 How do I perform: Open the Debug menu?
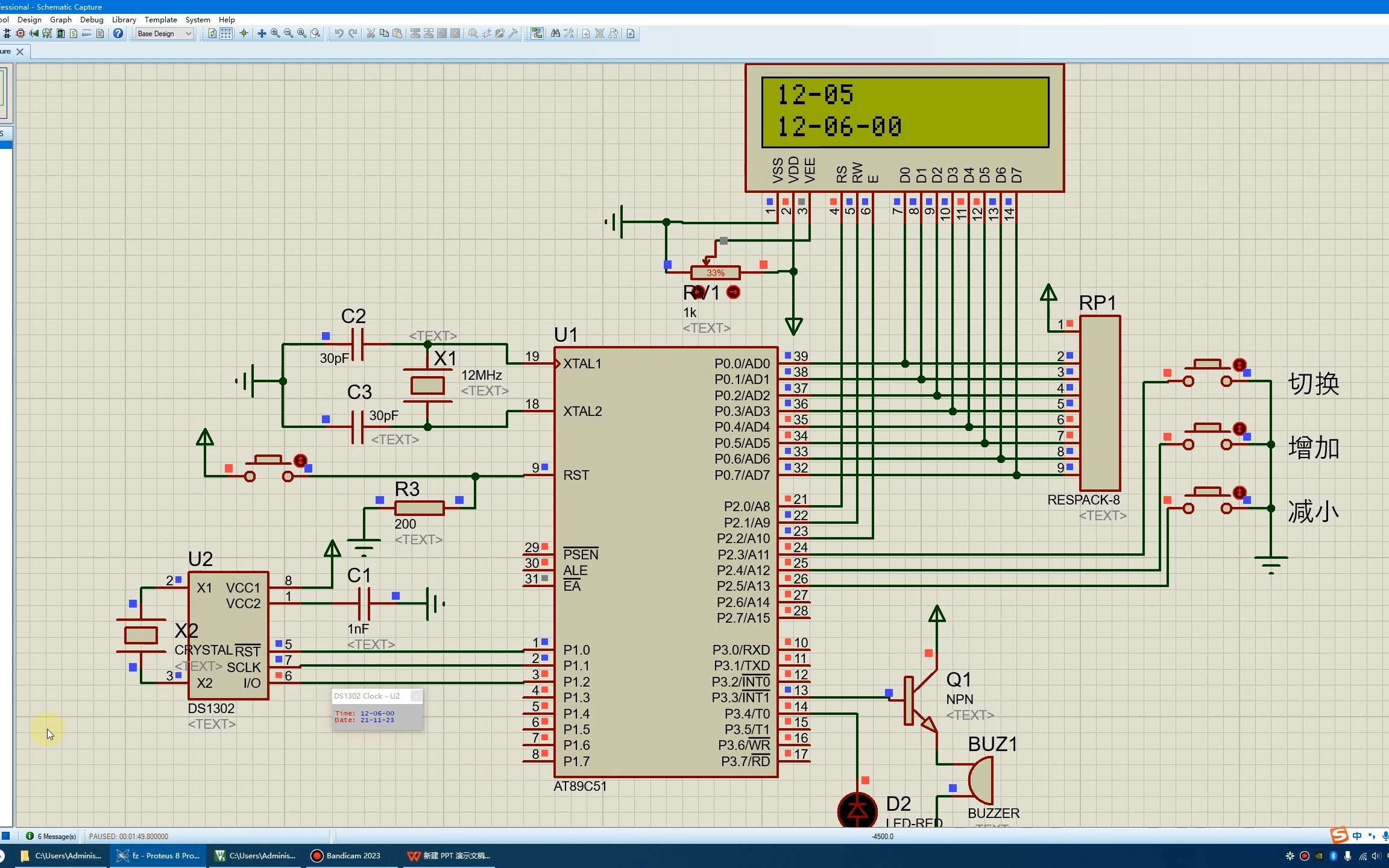click(x=92, y=20)
